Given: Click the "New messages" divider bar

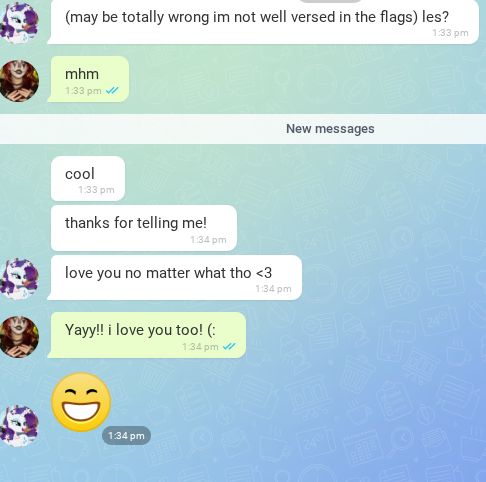Looking at the screenshot, I should (243, 129).
